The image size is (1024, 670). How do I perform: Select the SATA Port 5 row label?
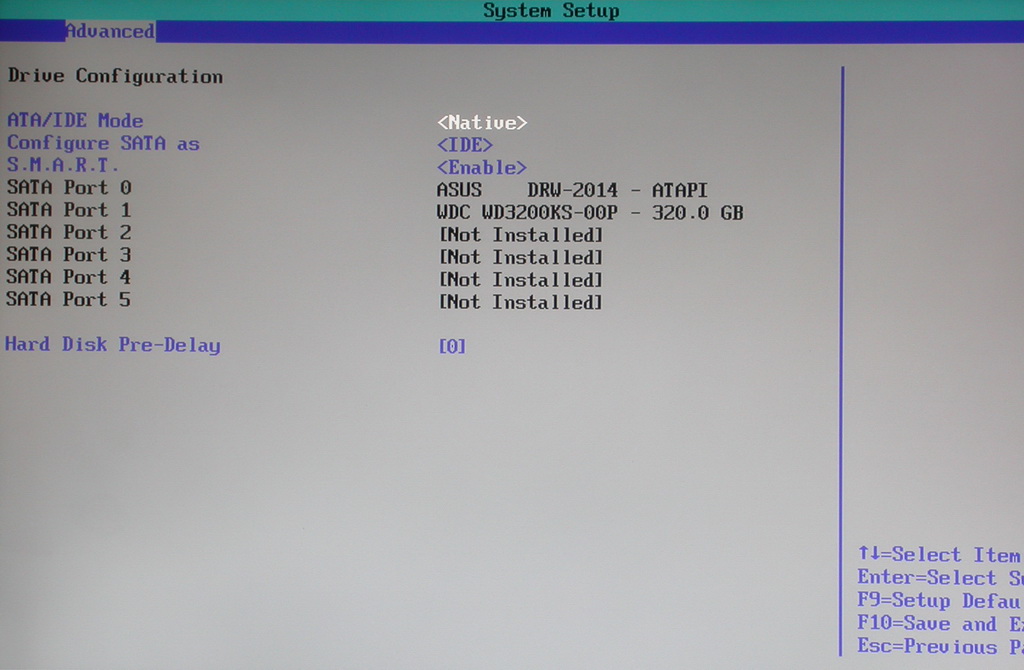pyautogui.click(x=69, y=299)
